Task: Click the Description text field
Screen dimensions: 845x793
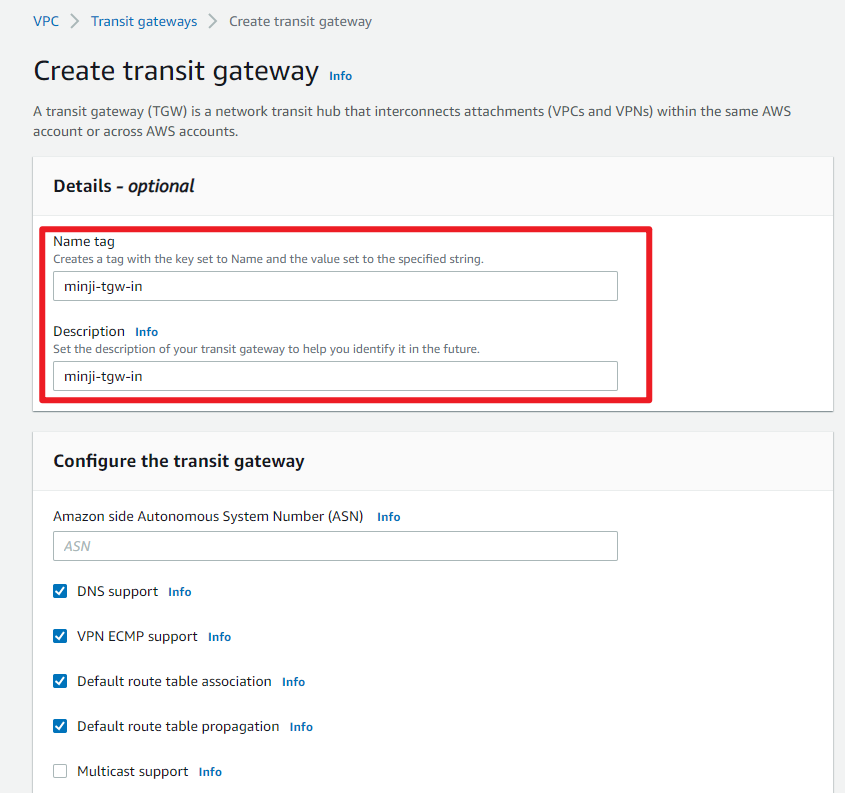Action: (x=335, y=376)
